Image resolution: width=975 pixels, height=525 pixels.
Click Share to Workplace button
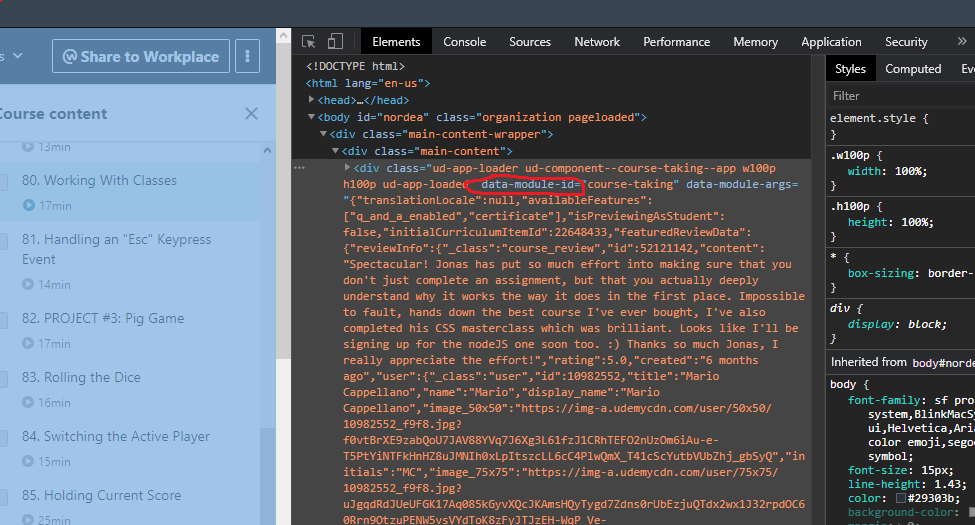click(141, 57)
